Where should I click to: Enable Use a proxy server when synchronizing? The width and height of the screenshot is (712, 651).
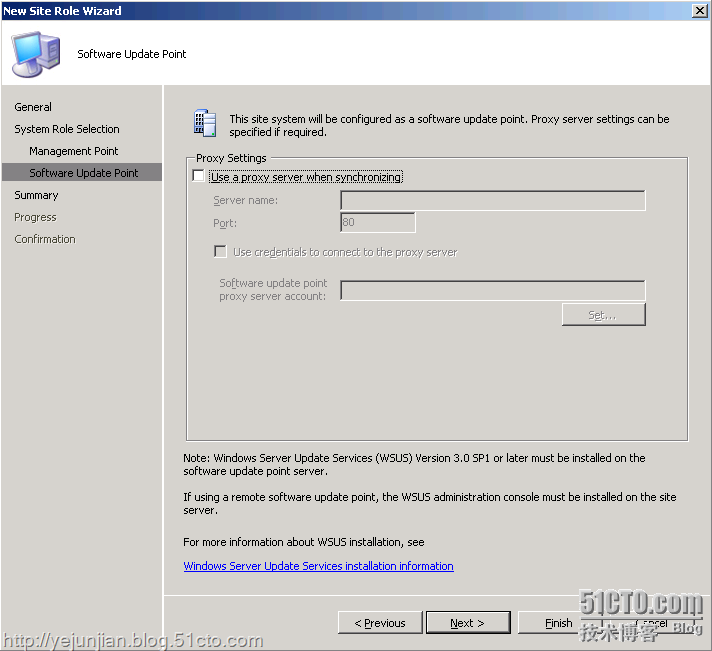pos(198,176)
